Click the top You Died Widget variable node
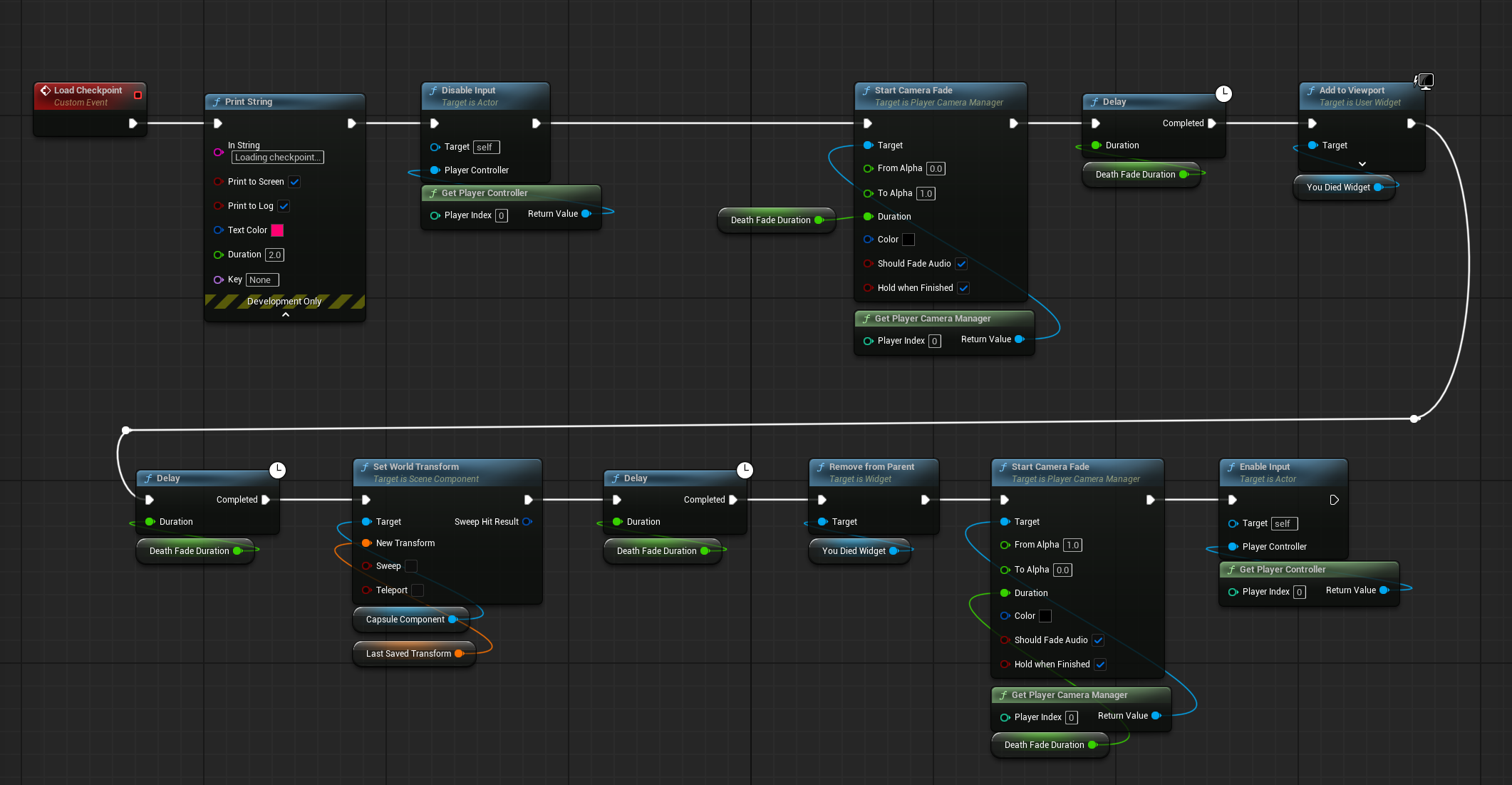1512x785 pixels. [1337, 188]
